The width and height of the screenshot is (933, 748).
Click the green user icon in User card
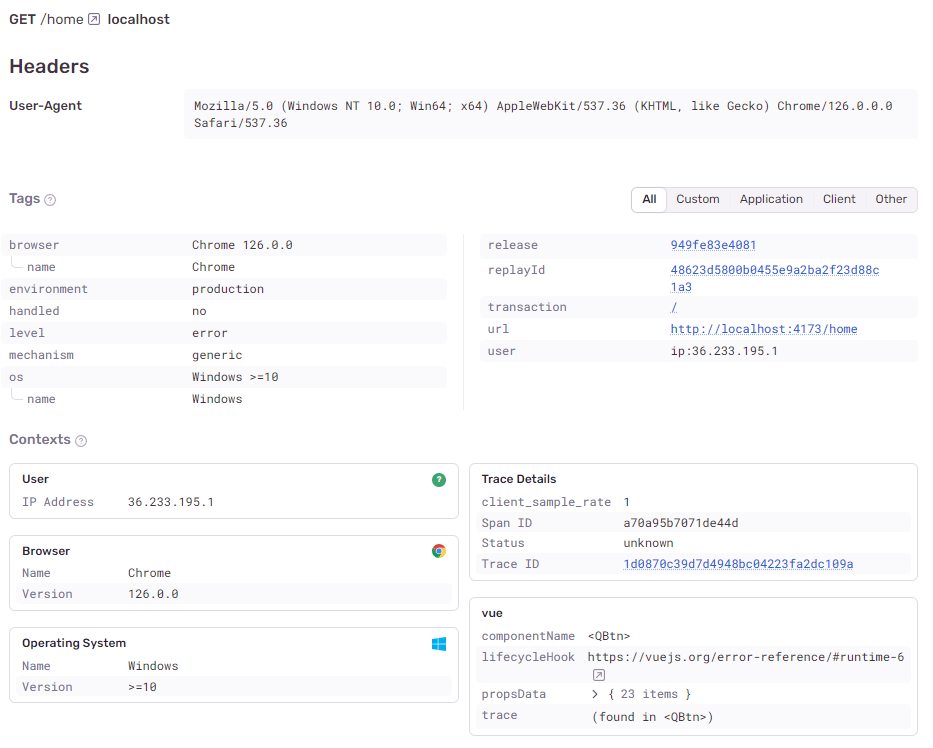(438, 480)
